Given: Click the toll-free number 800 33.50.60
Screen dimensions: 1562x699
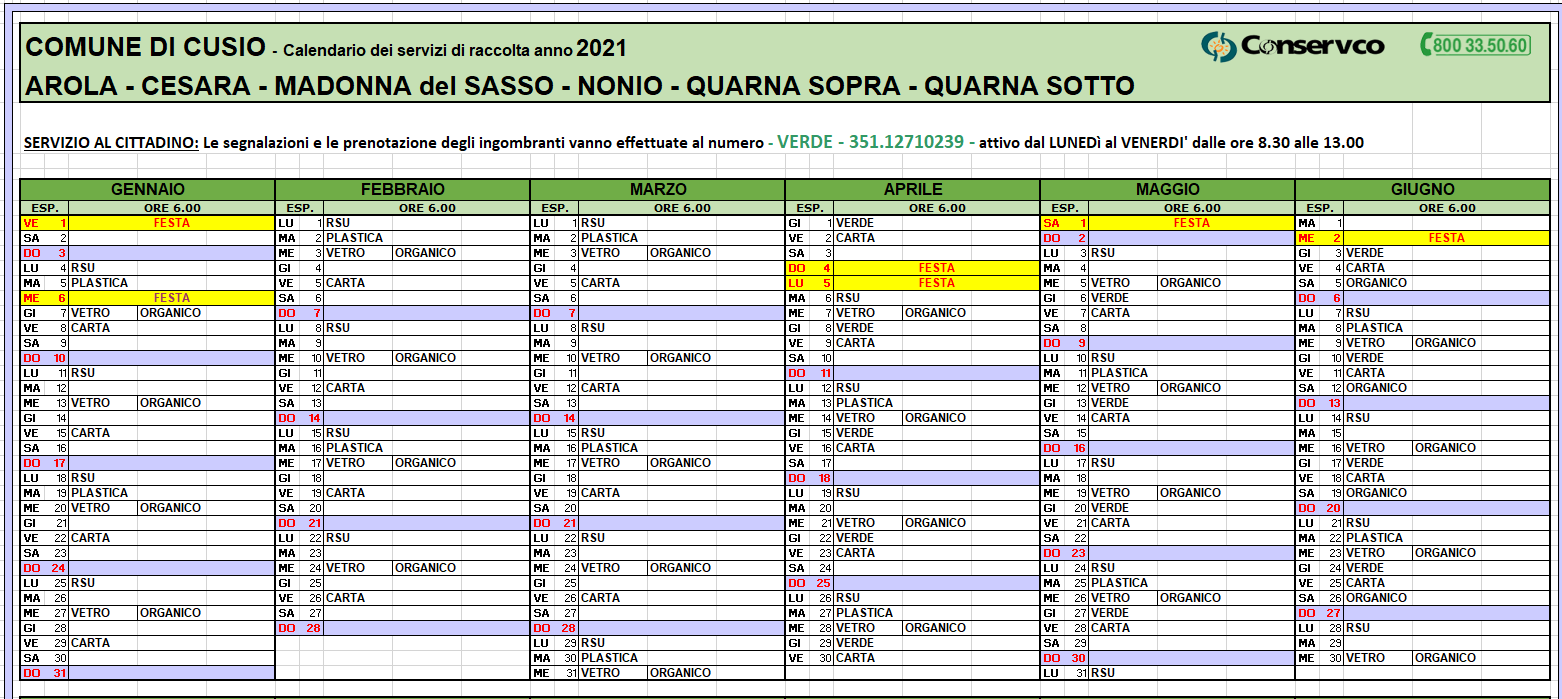Looking at the screenshot, I should [x=1480, y=46].
